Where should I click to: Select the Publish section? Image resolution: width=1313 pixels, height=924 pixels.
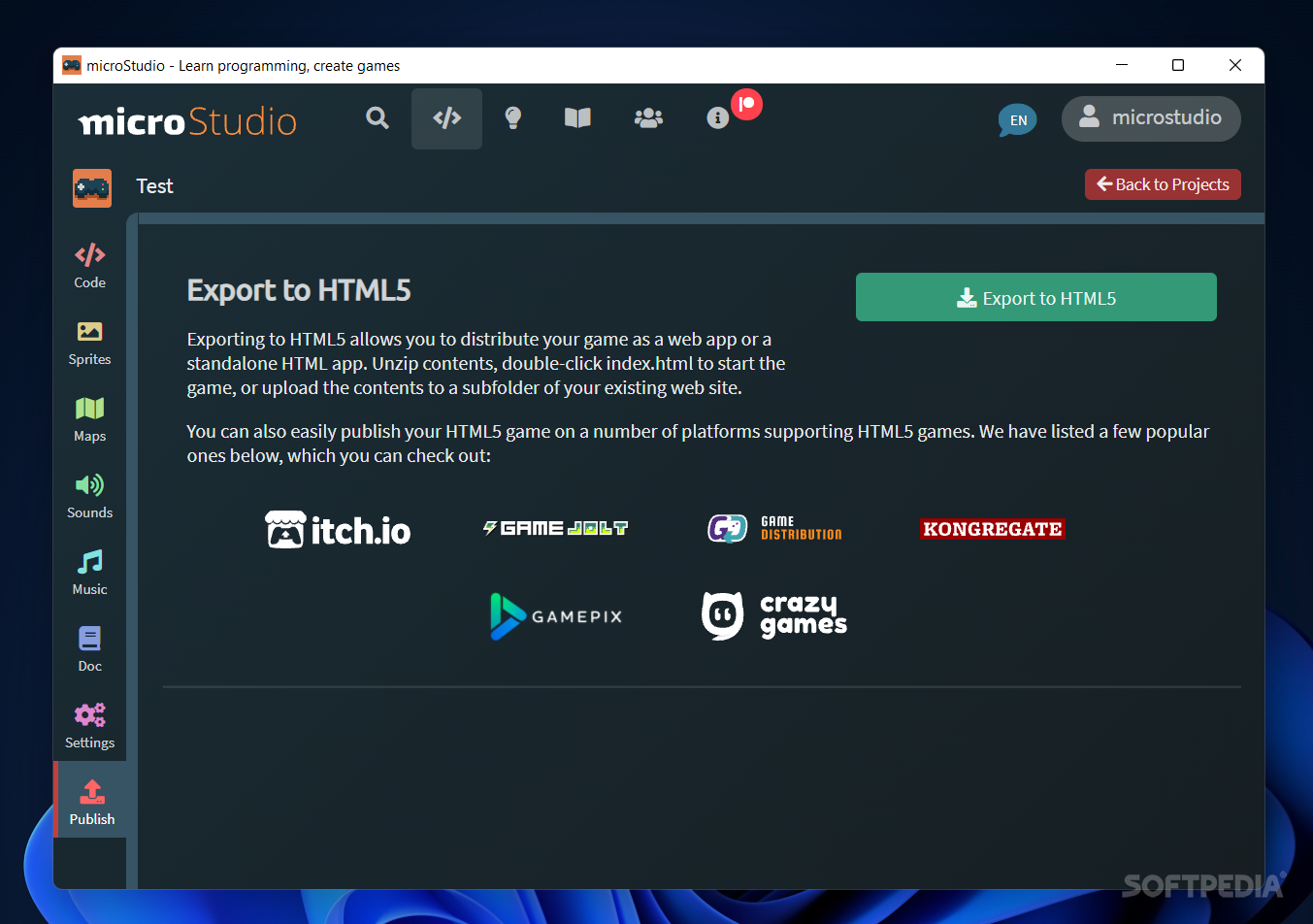pos(91,800)
